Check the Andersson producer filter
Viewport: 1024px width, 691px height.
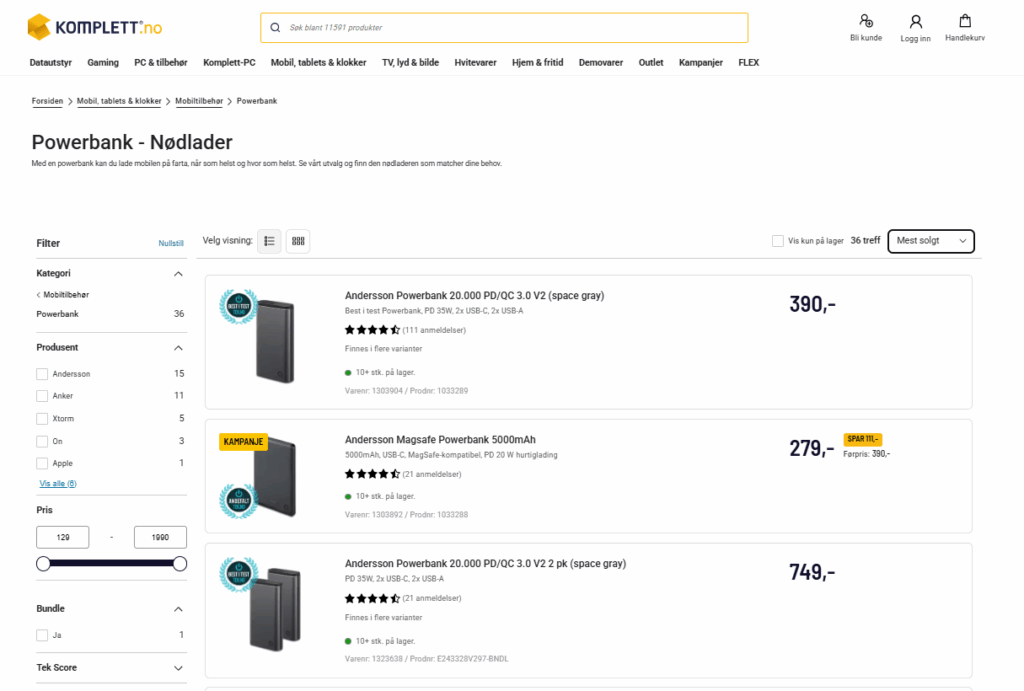tap(42, 374)
